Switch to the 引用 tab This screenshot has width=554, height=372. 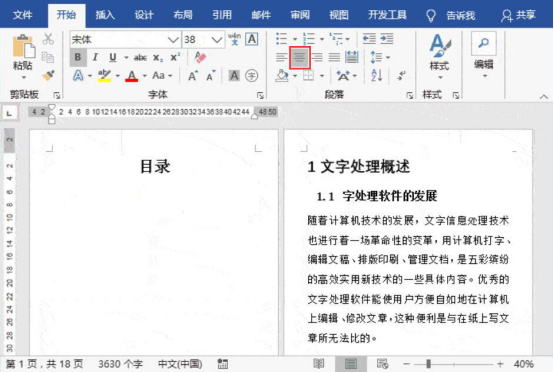222,15
